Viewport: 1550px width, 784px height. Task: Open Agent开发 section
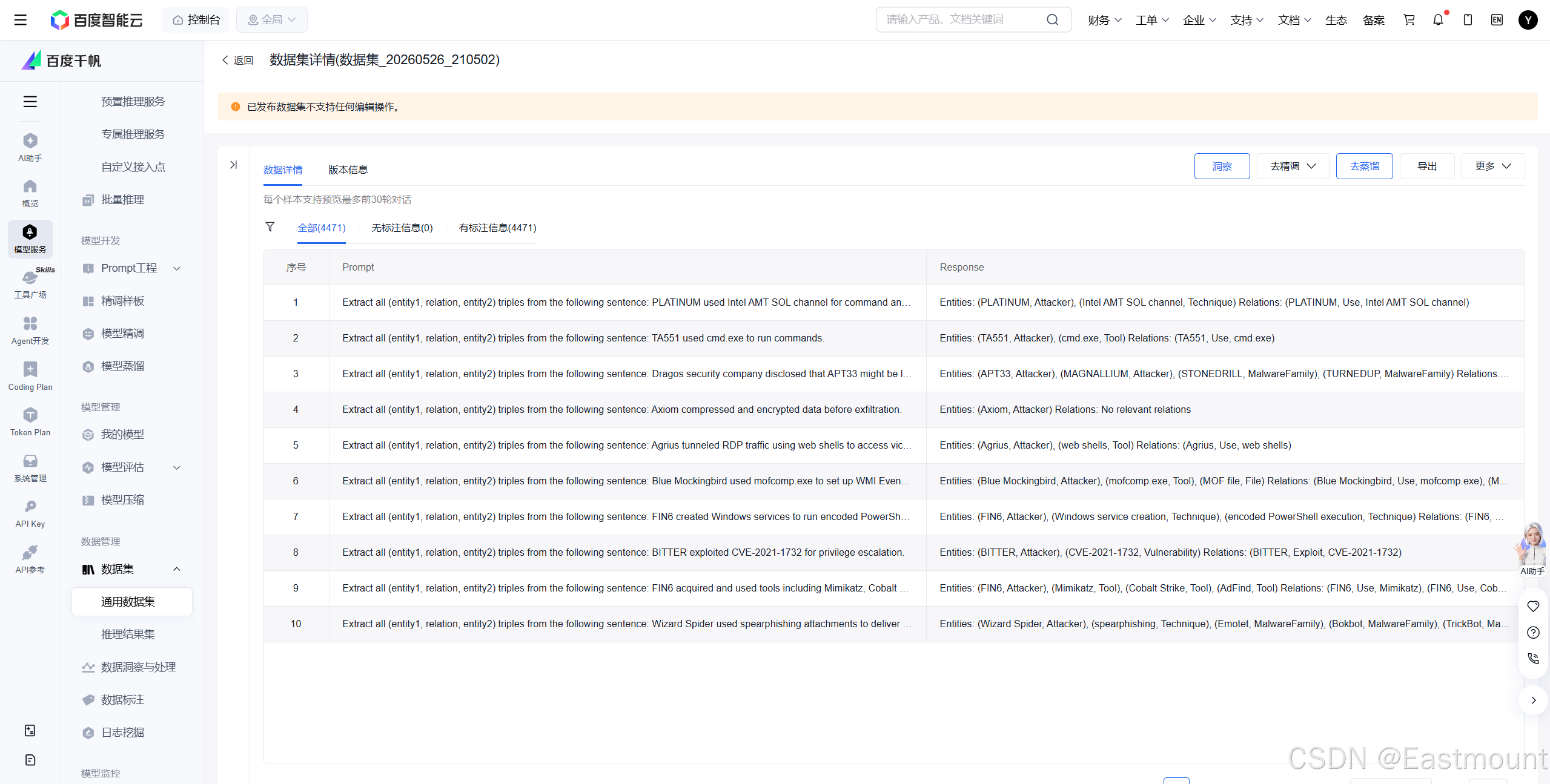tap(30, 330)
